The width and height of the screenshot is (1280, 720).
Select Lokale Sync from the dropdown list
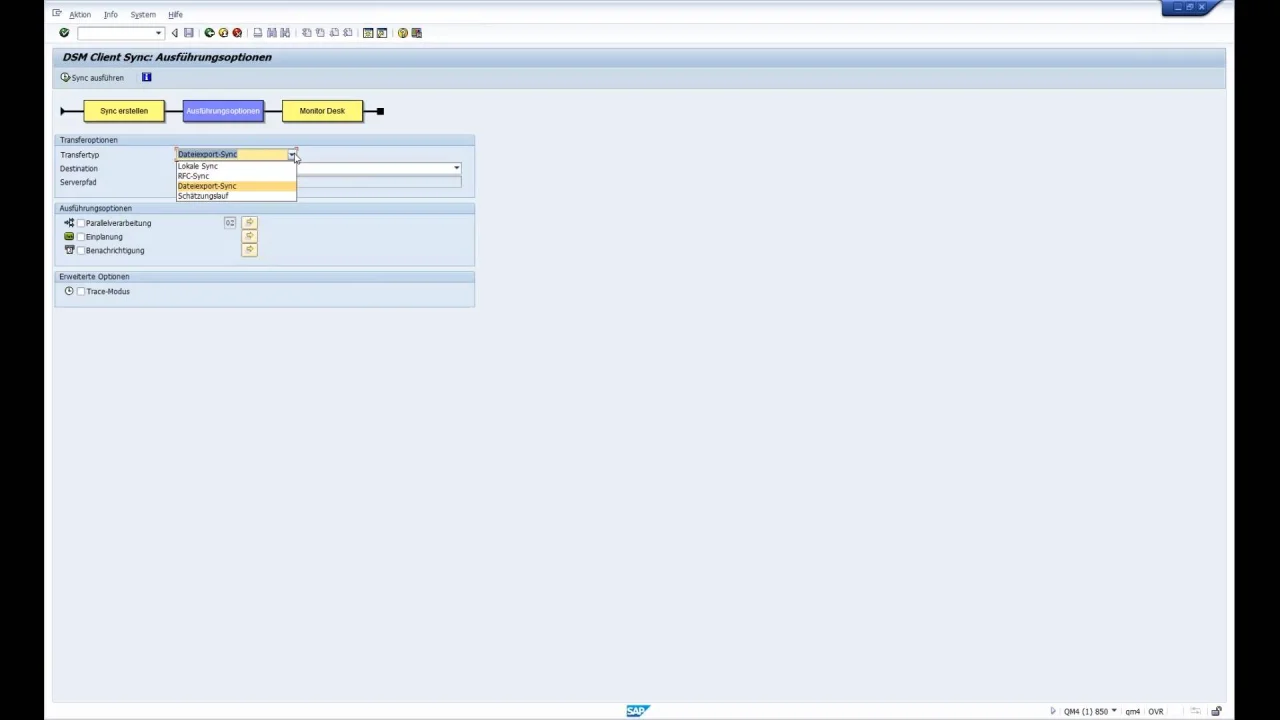click(x=236, y=166)
